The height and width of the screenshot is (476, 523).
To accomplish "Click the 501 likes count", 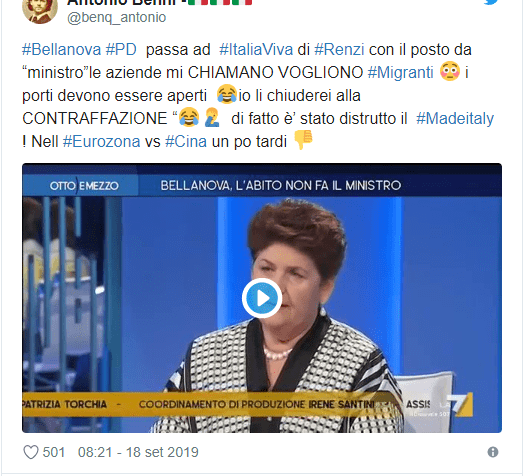I will (x=54, y=452).
